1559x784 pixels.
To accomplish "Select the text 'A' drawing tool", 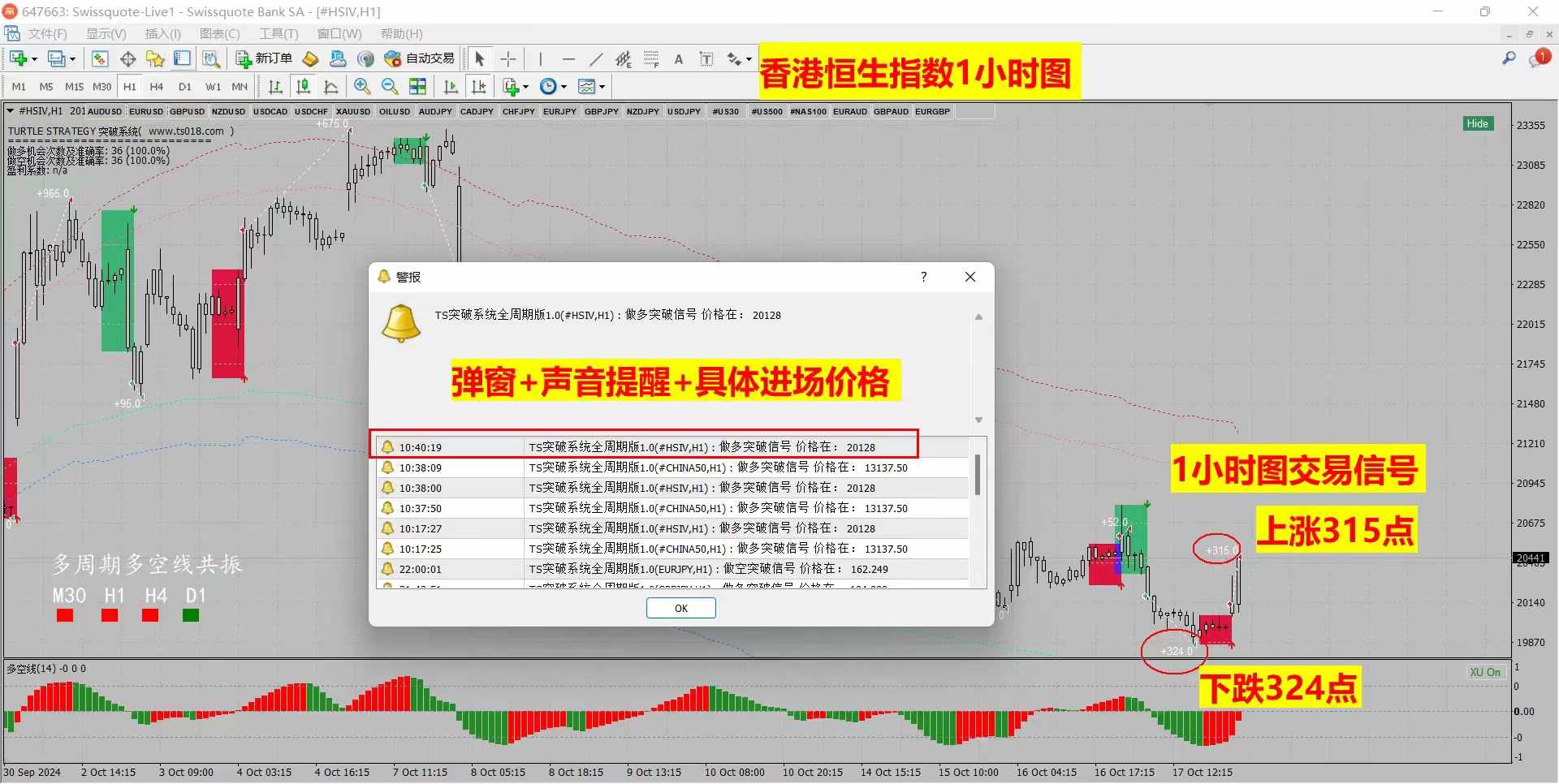I will [679, 58].
